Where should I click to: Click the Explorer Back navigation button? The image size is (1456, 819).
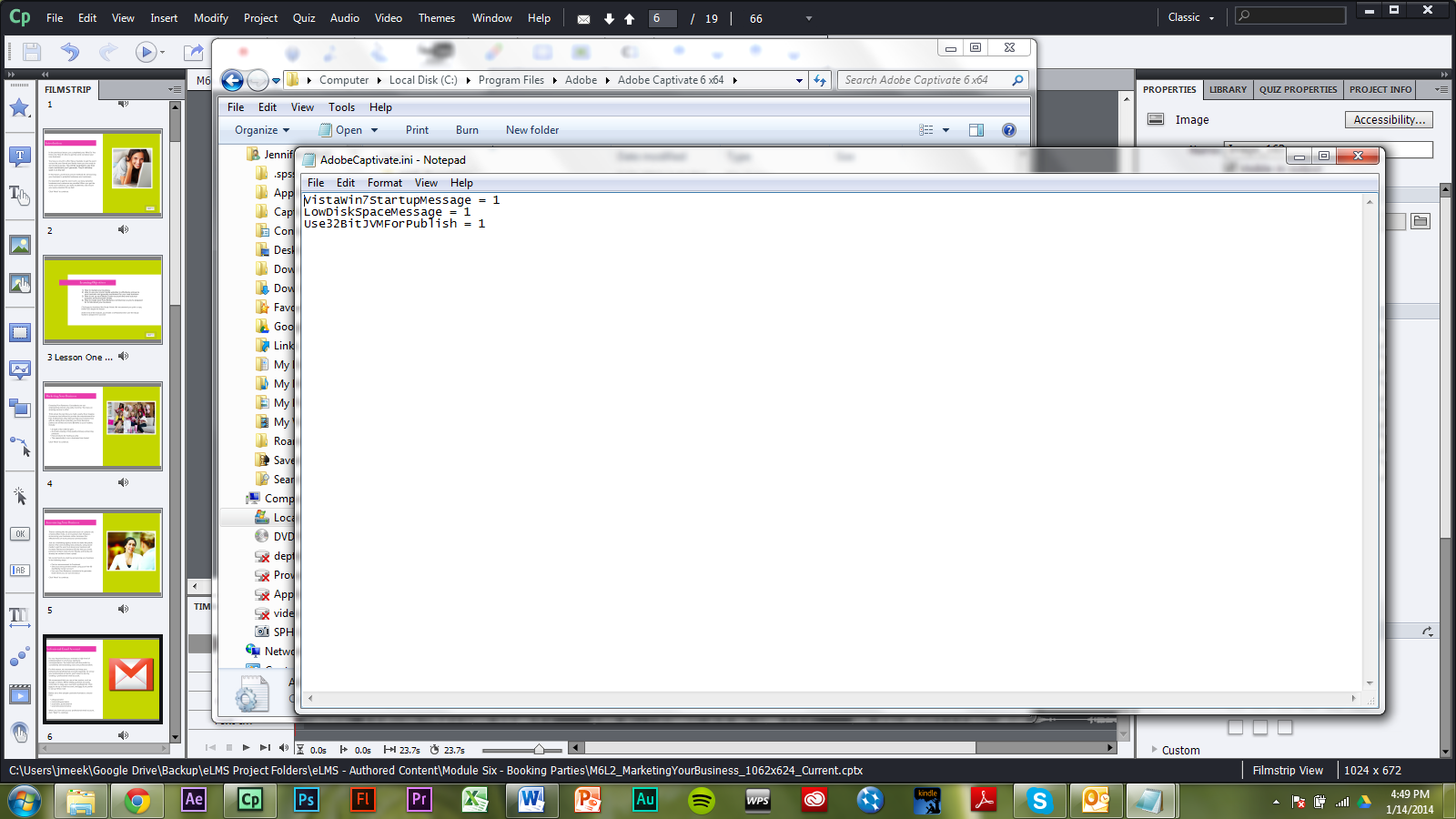coord(233,81)
